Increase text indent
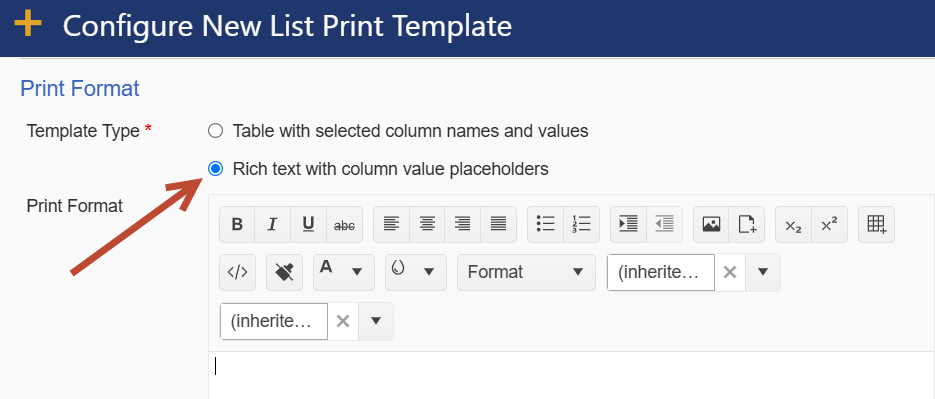This screenshot has width=935, height=399. (x=628, y=224)
